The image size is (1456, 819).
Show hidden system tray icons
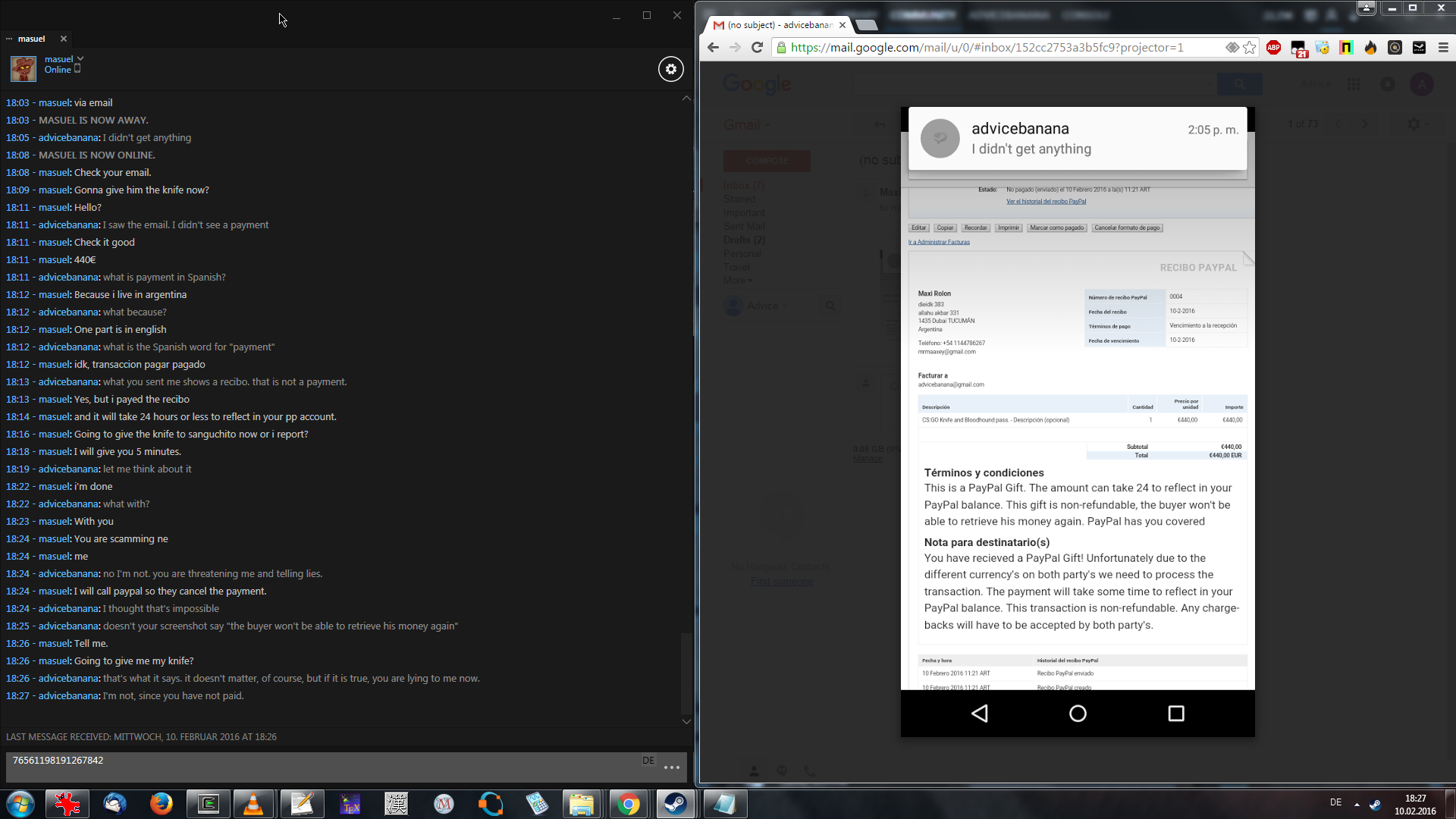(1357, 804)
